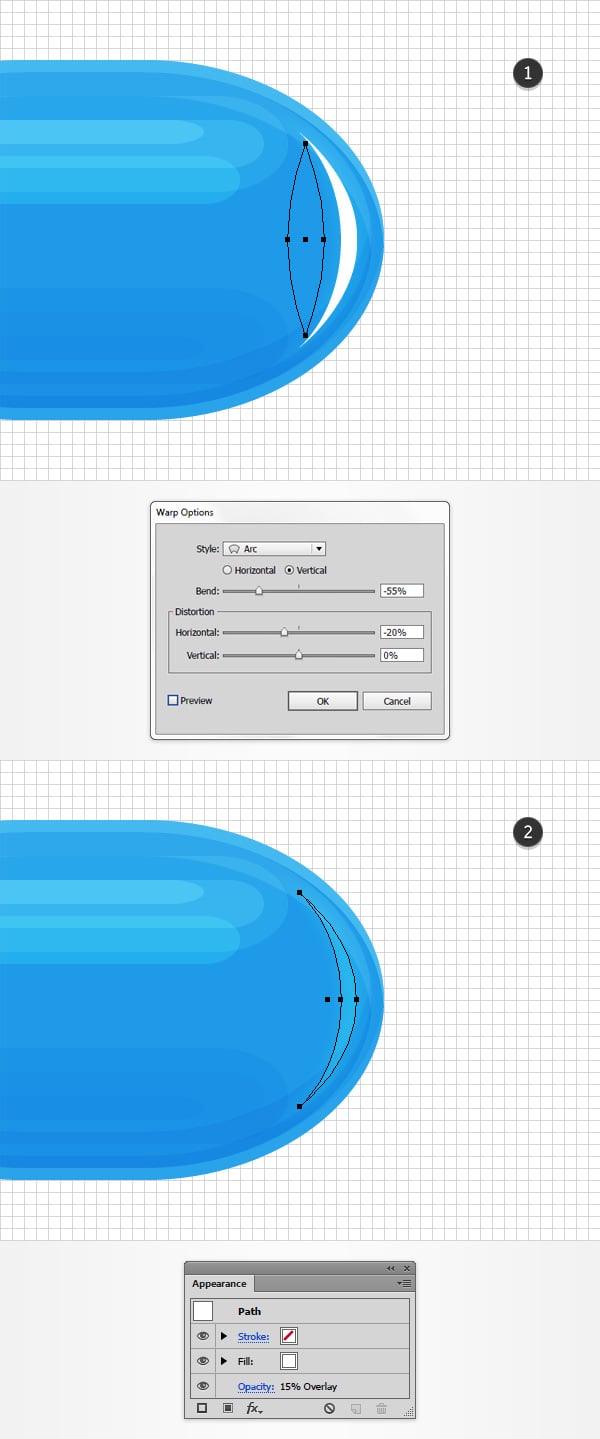Click the Horizontal distortion slider handle

pyautogui.click(x=284, y=633)
